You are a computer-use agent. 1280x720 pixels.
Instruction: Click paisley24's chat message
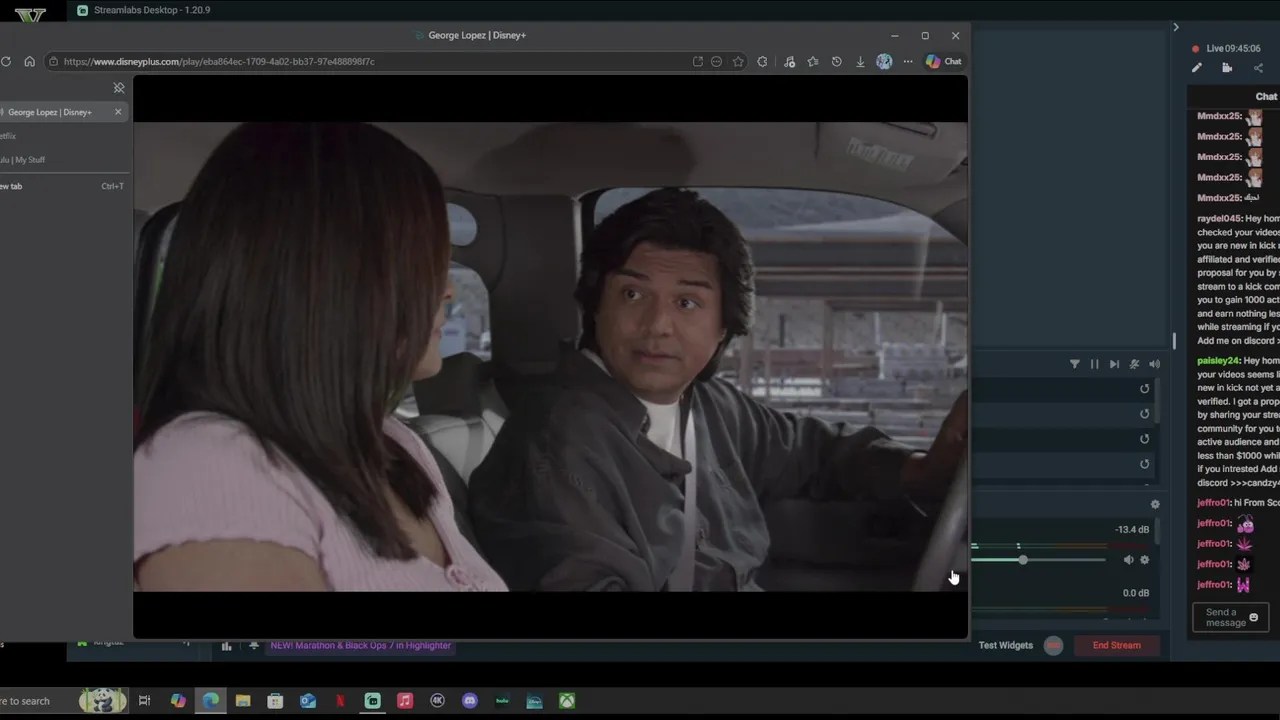tap(1238, 422)
